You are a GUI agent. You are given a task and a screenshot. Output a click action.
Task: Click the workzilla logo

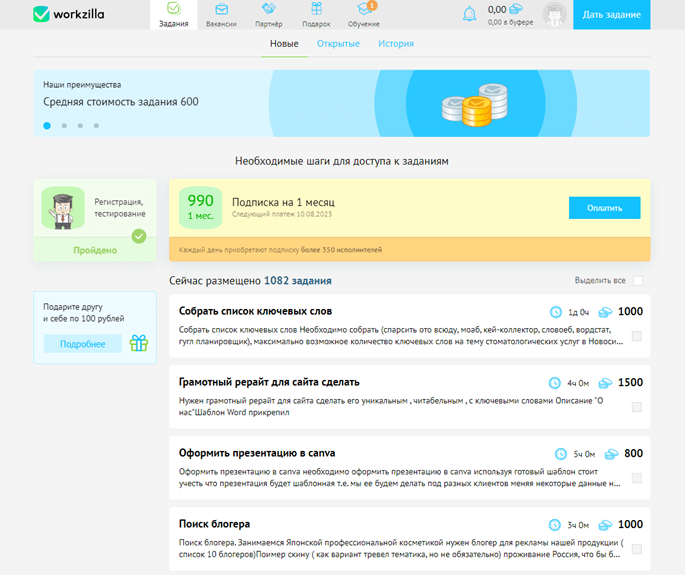coord(69,14)
